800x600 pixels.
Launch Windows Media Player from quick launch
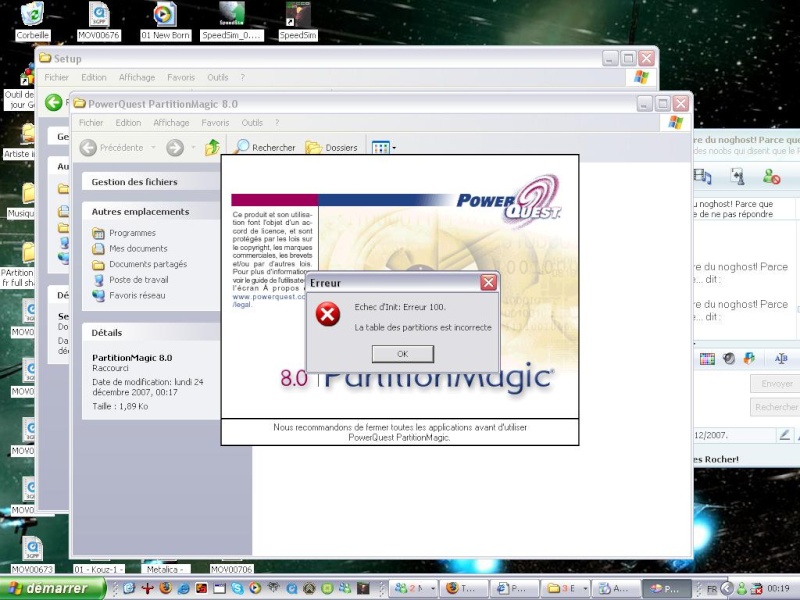pyautogui.click(x=255, y=588)
